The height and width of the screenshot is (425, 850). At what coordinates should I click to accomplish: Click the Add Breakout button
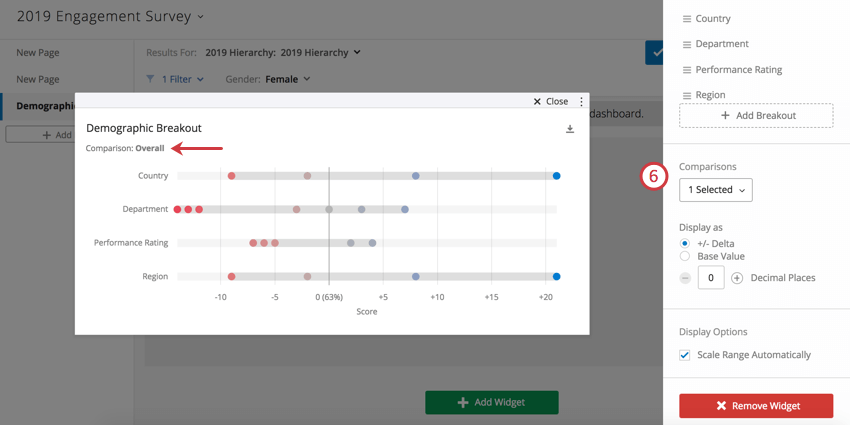[x=756, y=115]
